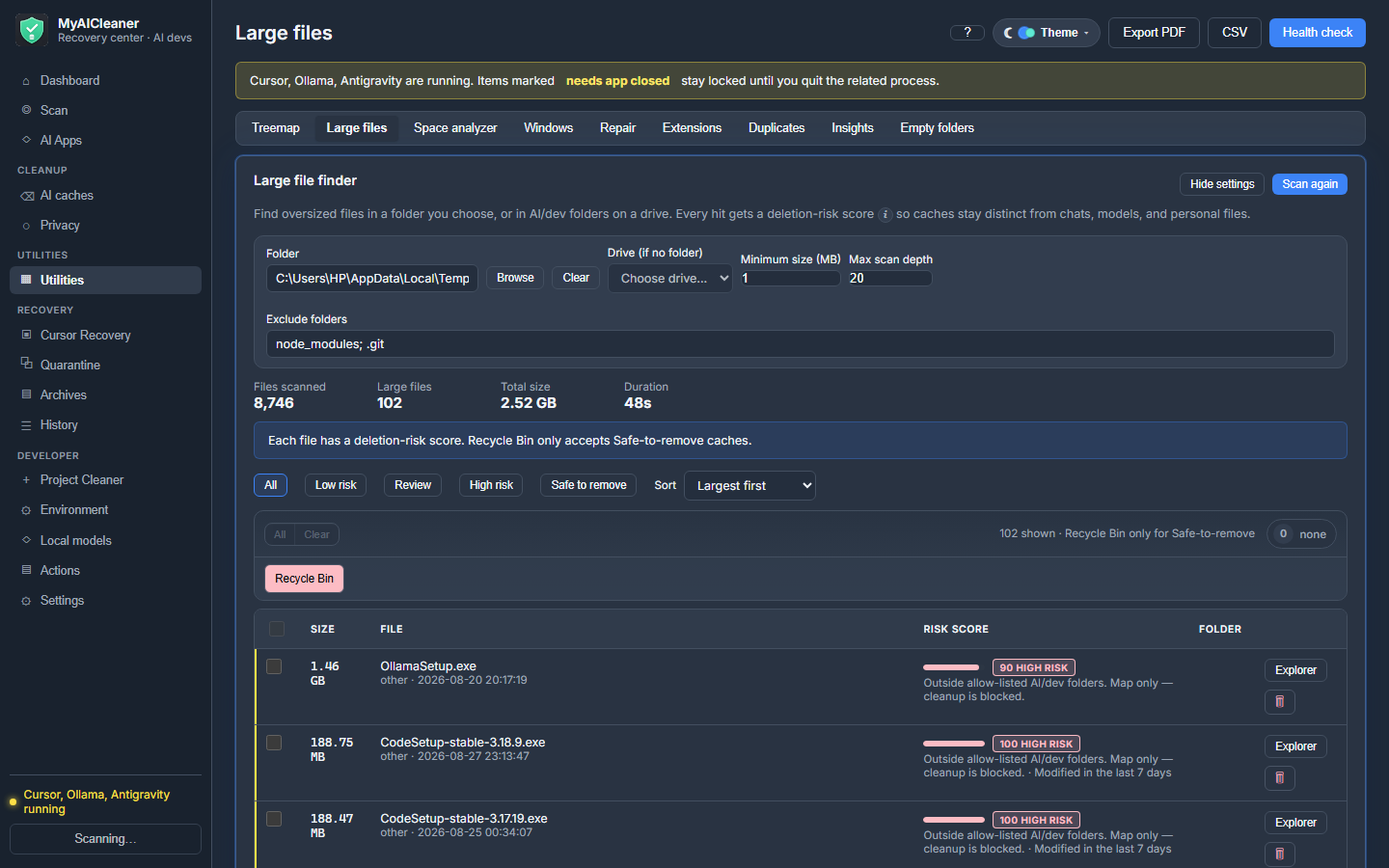Image resolution: width=1389 pixels, height=868 pixels.
Task: Export the report as PDF
Action: [1154, 33]
